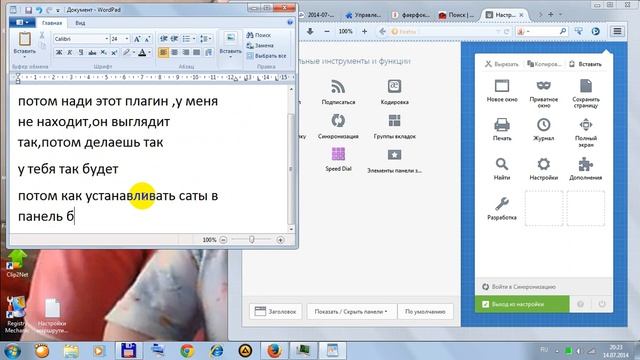Click Поиск (Find) in WordPad ribbon
The image size is (640, 360).
259,35
